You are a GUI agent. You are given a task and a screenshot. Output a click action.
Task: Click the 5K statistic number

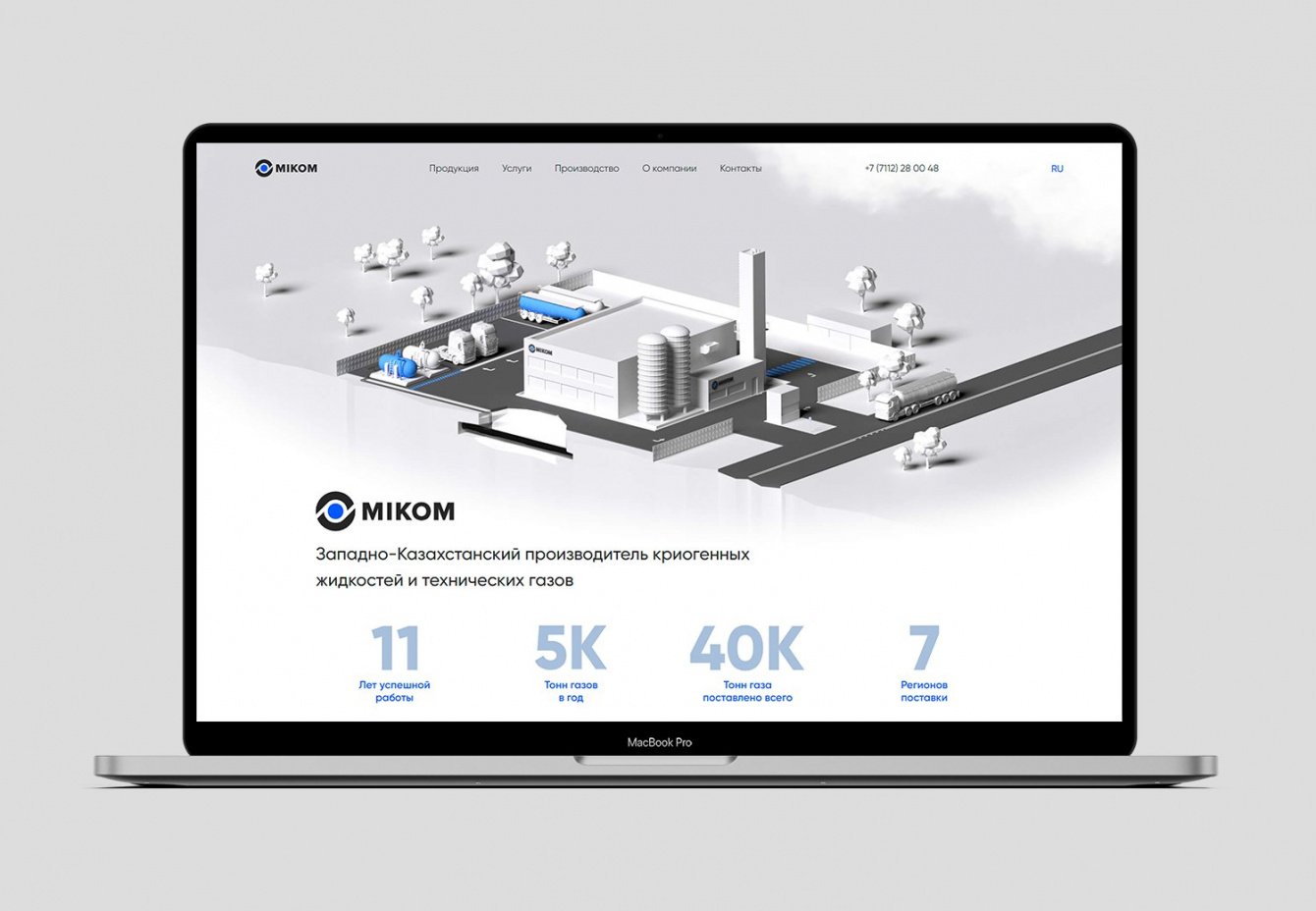point(571,648)
